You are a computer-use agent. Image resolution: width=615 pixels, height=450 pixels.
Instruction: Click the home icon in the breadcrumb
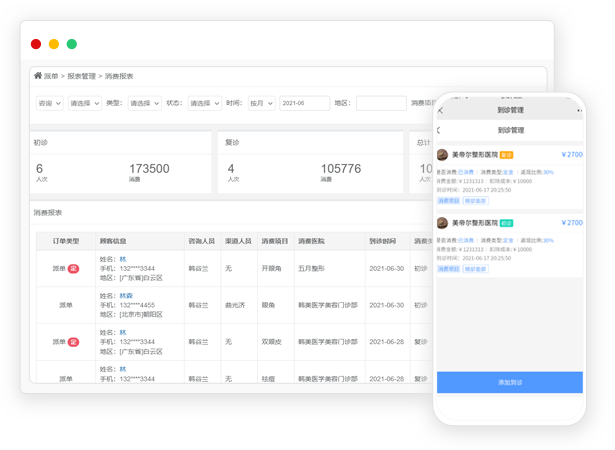[x=38, y=76]
